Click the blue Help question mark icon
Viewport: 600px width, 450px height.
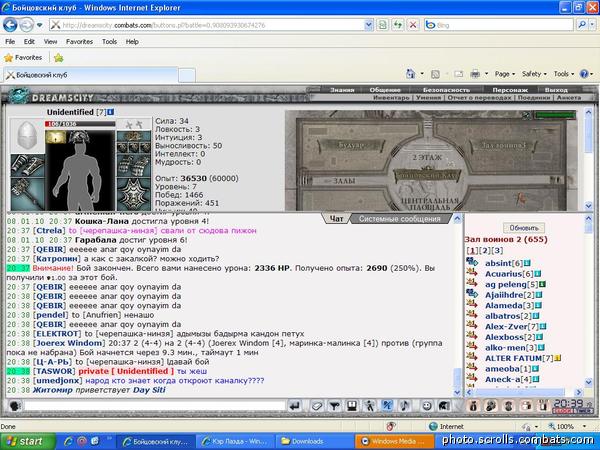tap(584, 74)
